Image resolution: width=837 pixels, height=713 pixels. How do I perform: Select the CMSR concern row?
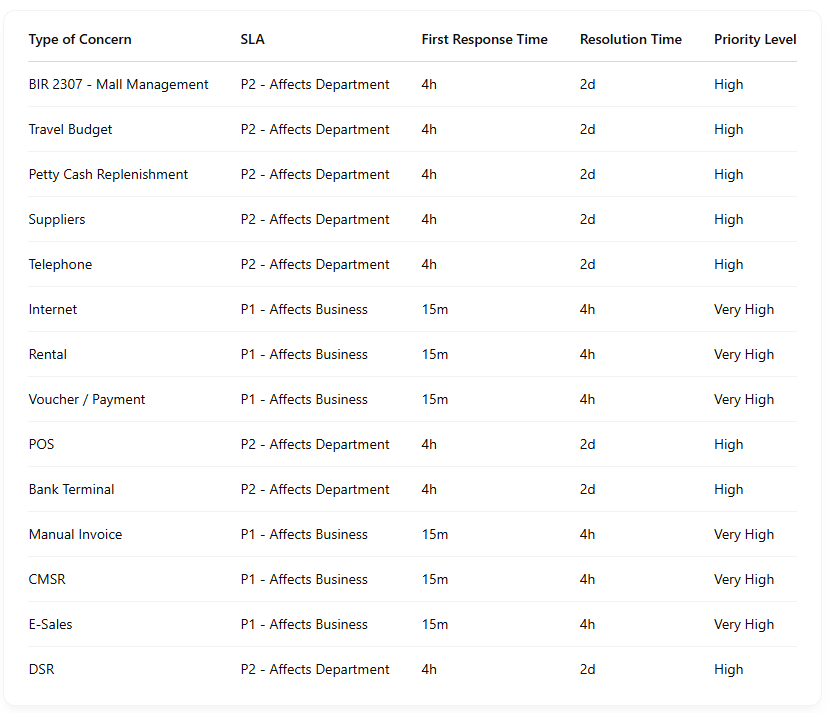(47, 580)
